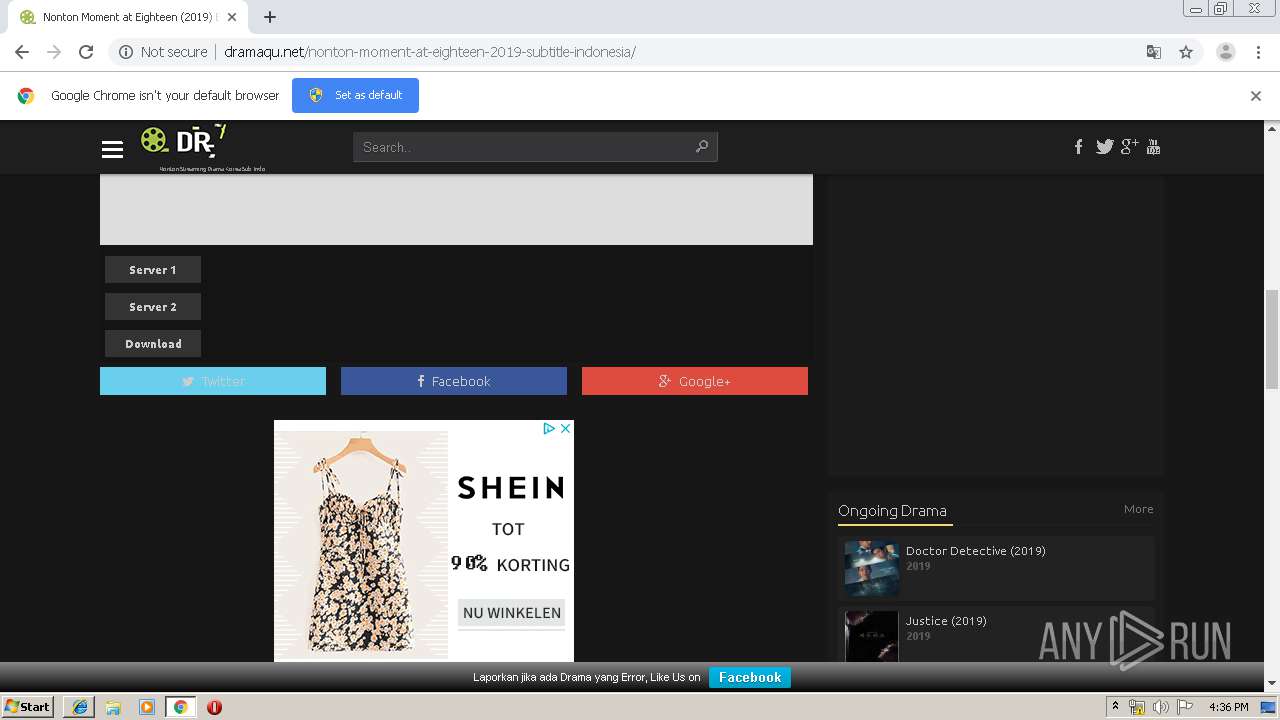Click the 4:36 PM system clock

click(1228, 707)
